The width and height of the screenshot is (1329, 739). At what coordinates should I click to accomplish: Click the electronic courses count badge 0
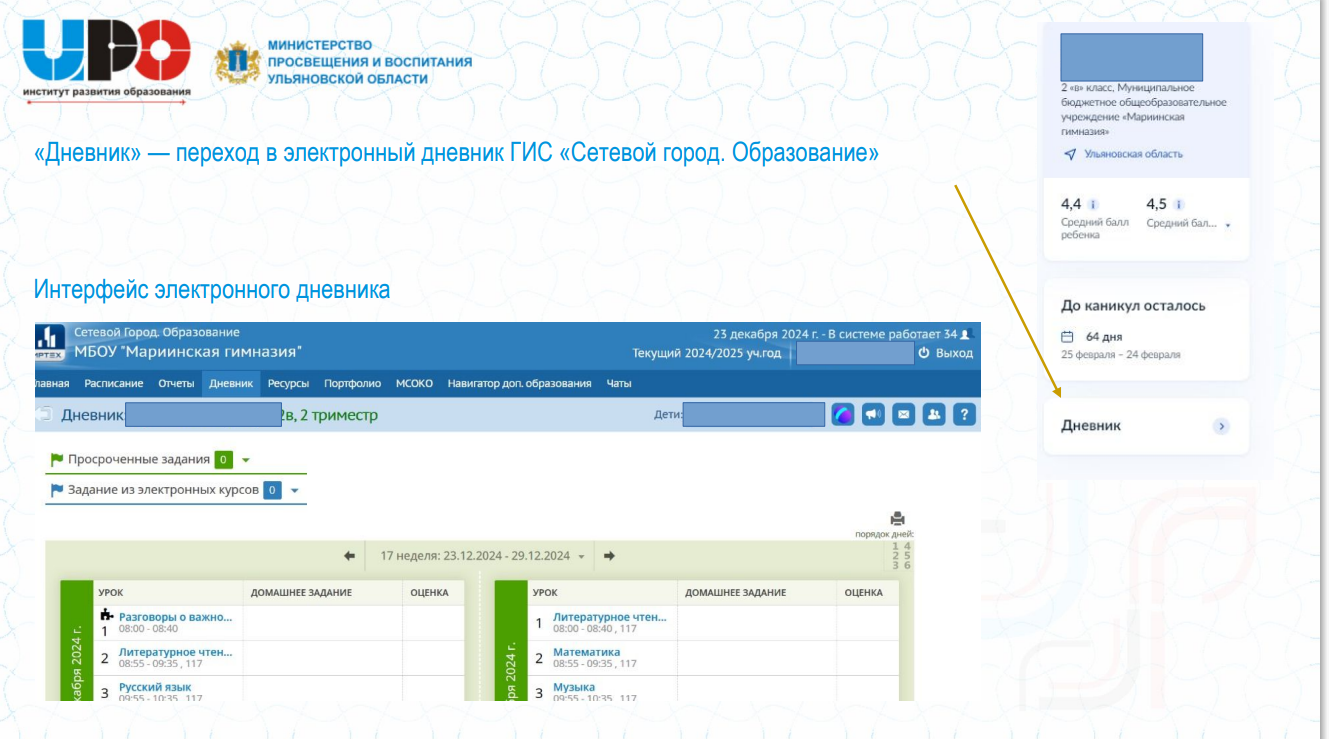pyautogui.click(x=272, y=490)
